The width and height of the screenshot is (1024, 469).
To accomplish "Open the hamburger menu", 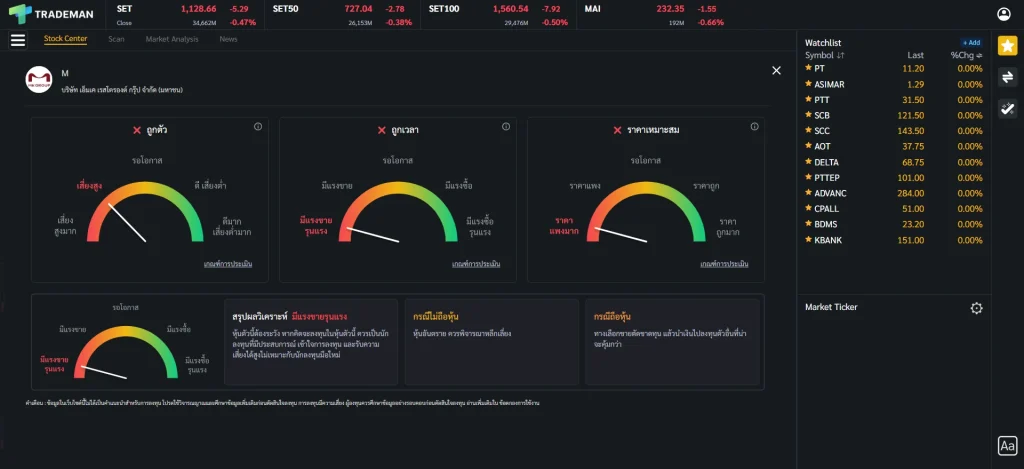I will tap(18, 40).
